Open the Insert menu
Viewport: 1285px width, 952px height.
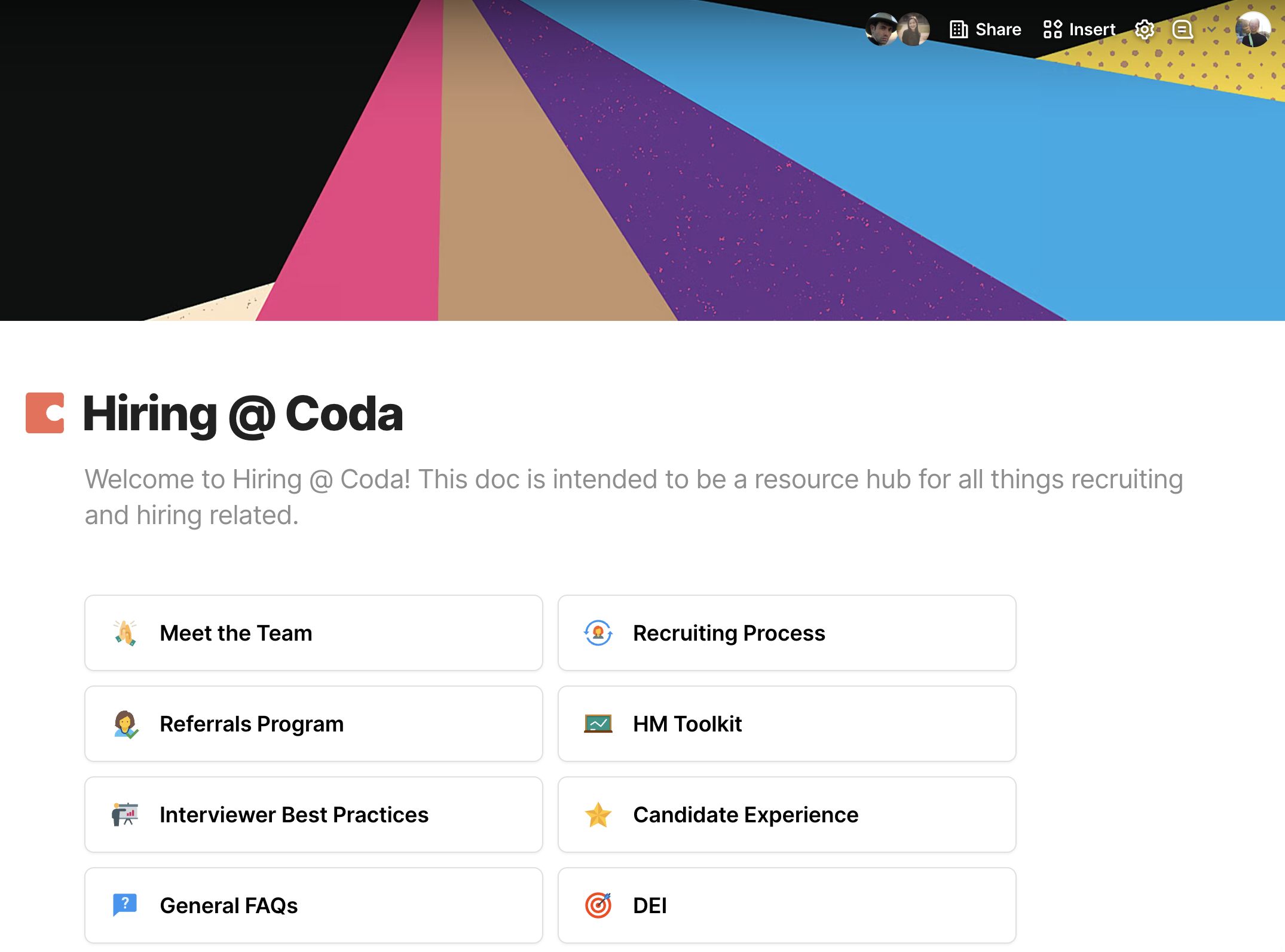(1079, 29)
